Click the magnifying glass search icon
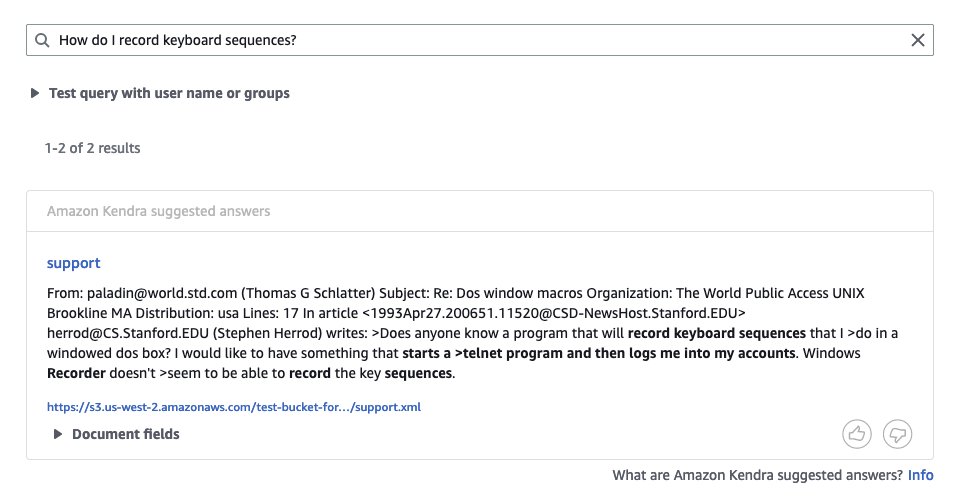967x496 pixels. (42, 41)
